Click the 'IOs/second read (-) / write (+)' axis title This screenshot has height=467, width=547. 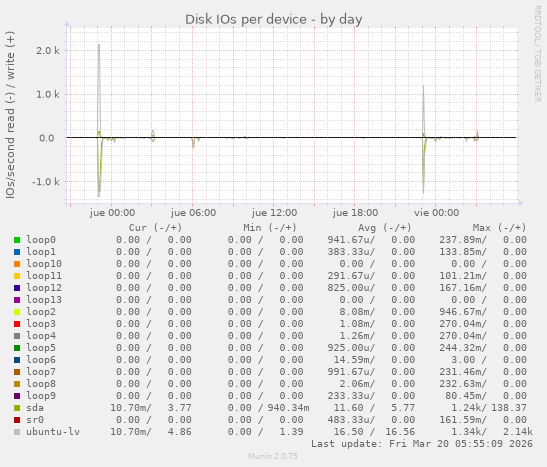click(10, 115)
